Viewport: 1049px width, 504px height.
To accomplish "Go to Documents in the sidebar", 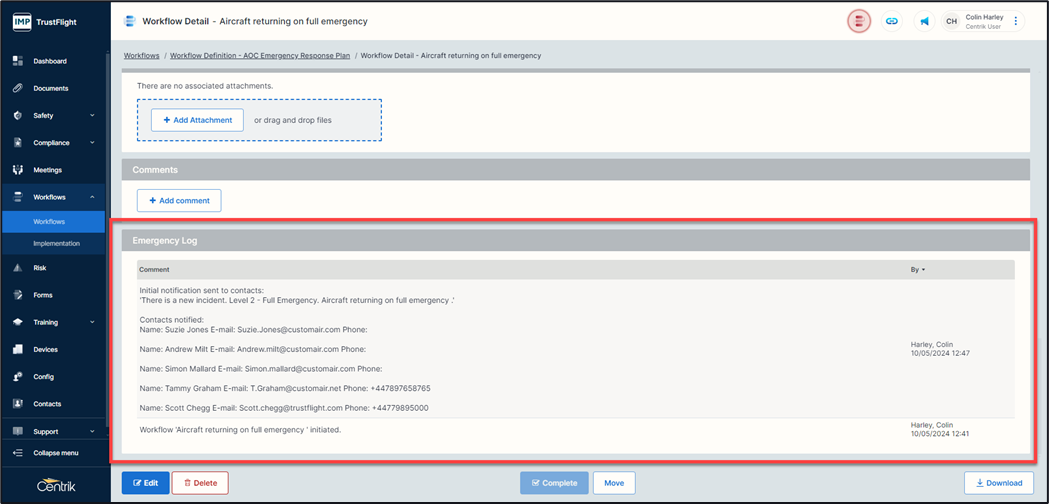I will tap(51, 88).
